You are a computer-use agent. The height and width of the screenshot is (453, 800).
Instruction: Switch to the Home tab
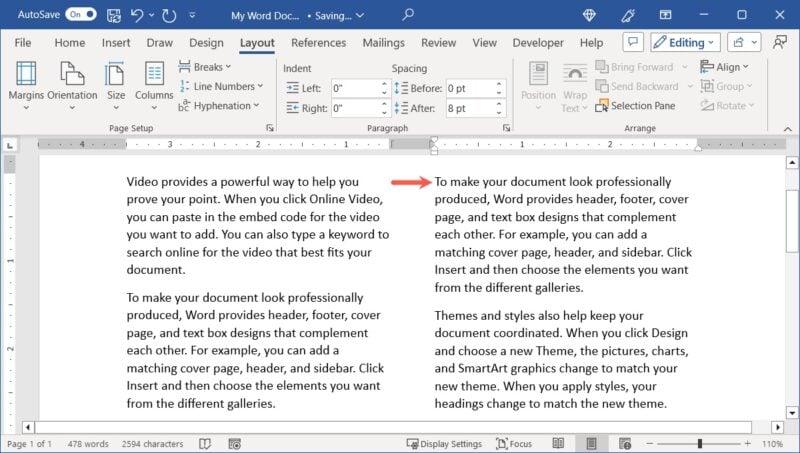tap(70, 43)
